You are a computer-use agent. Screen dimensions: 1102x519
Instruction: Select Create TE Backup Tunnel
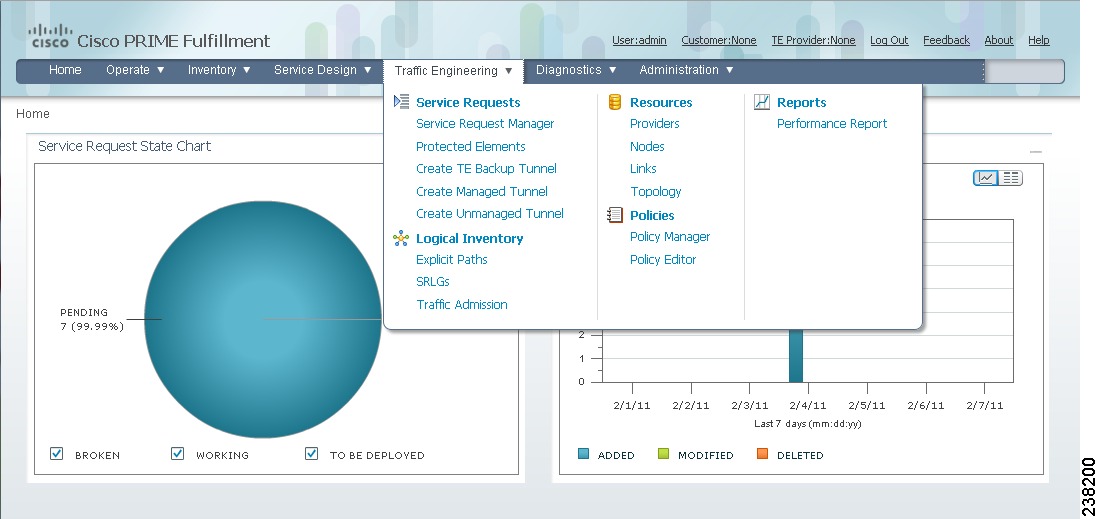coord(486,169)
